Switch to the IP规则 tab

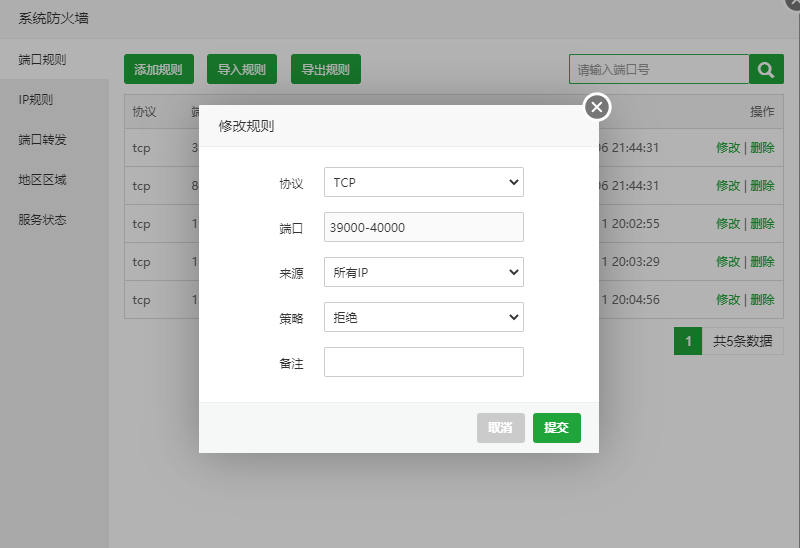tap(54, 99)
